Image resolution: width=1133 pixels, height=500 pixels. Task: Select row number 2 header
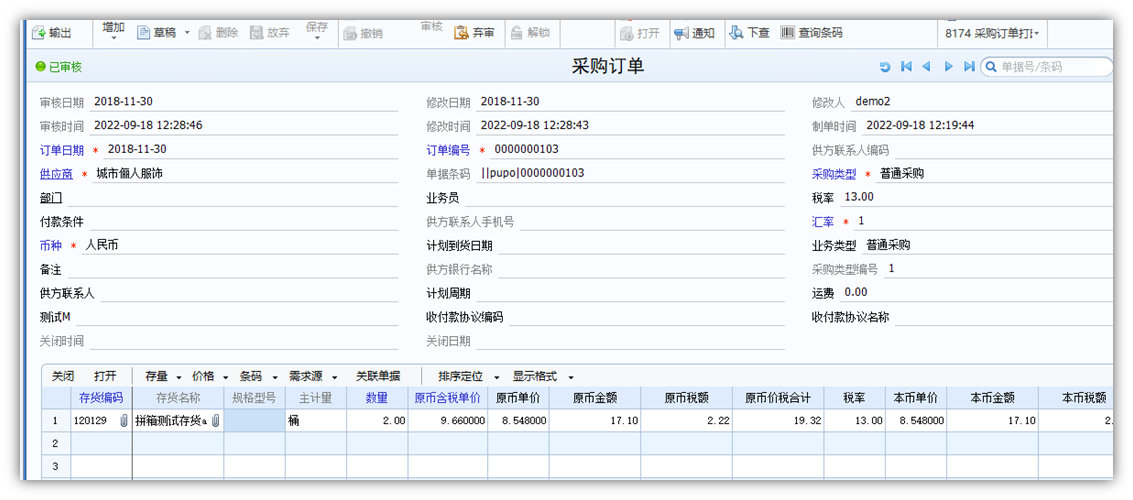point(55,443)
